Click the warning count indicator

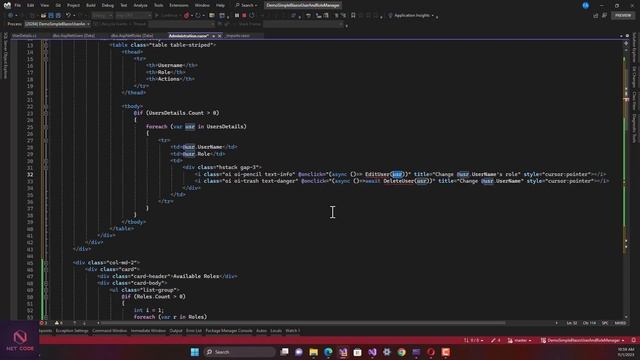tap(58, 323)
